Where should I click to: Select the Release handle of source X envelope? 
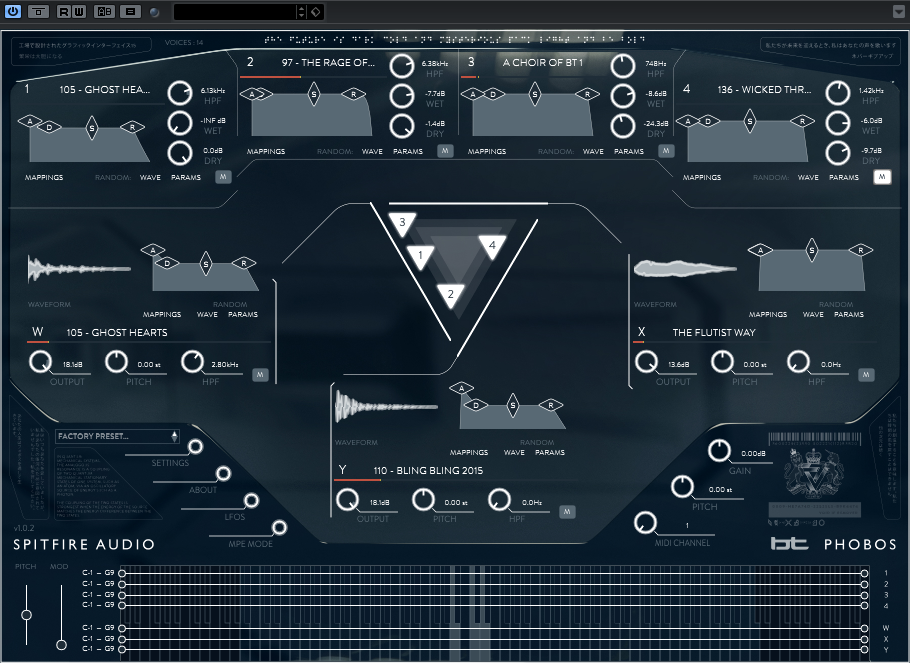[x=861, y=250]
